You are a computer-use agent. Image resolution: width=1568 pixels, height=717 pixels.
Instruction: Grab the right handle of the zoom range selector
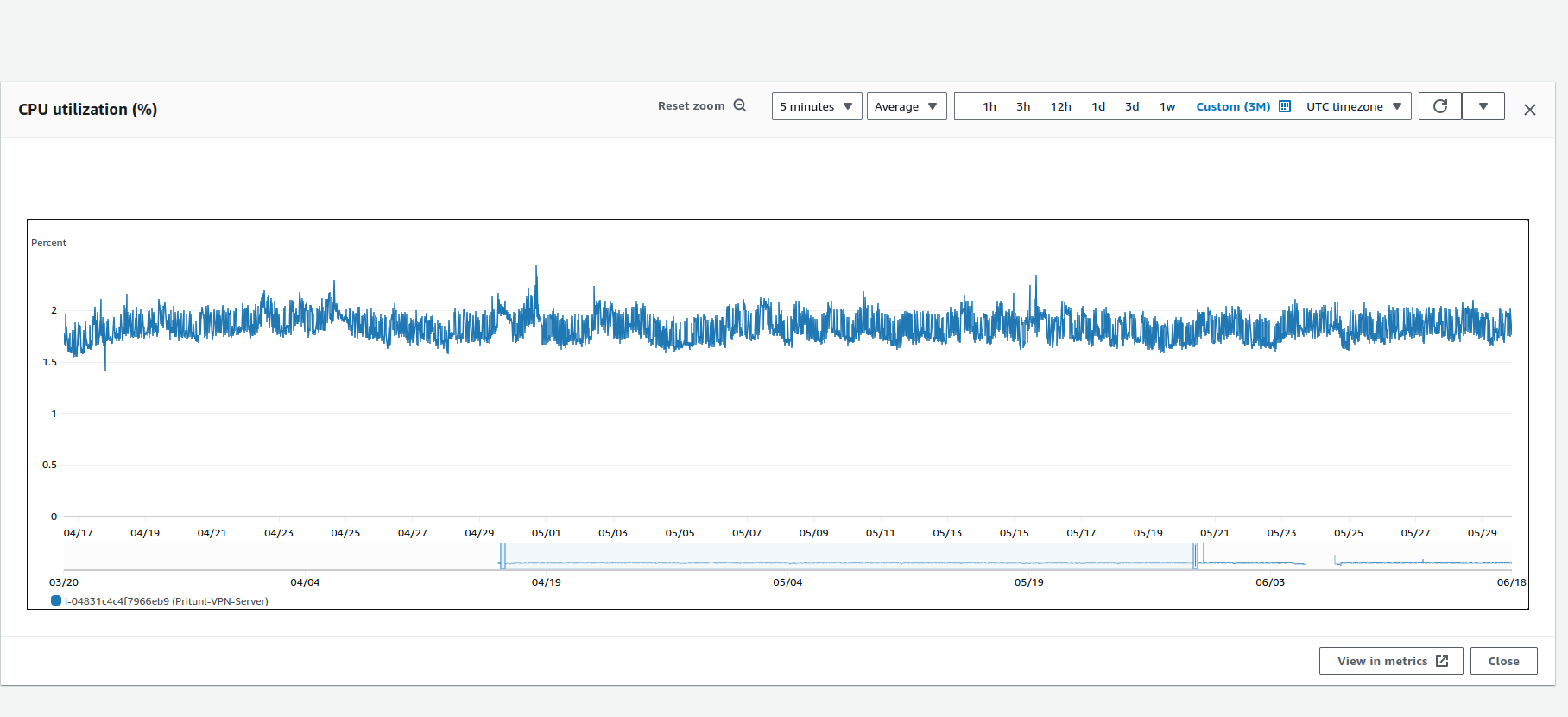click(x=1196, y=555)
